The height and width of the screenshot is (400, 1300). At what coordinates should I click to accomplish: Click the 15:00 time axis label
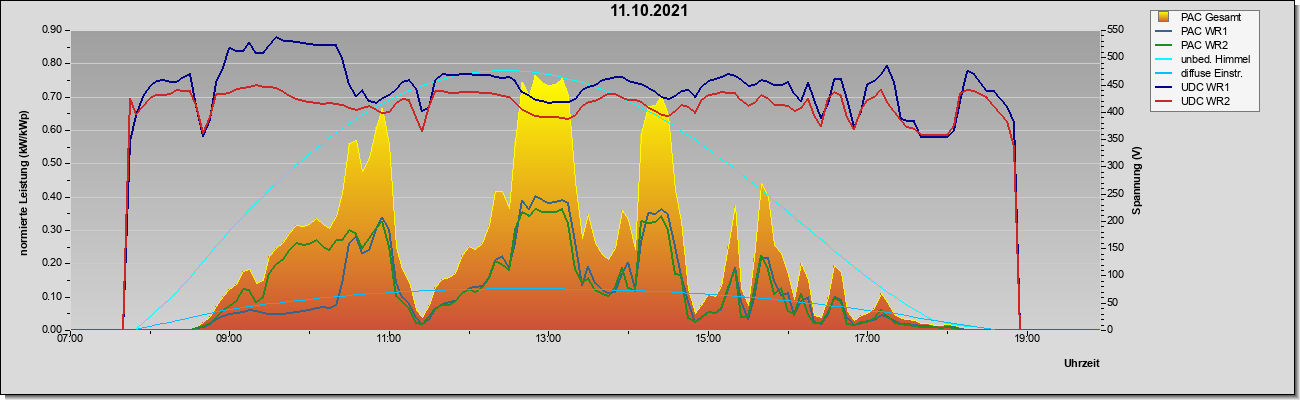pos(707,339)
